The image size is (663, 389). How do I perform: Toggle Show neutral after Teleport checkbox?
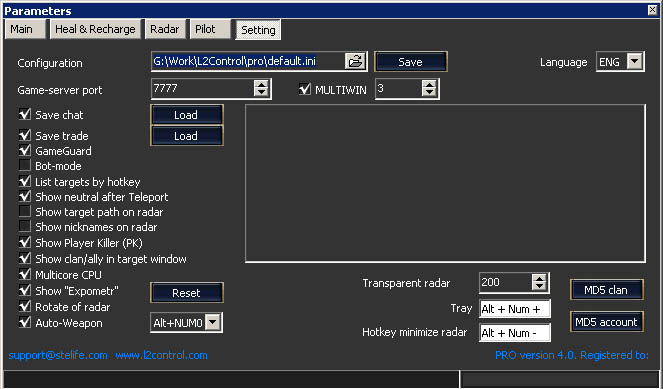click(x=25, y=197)
